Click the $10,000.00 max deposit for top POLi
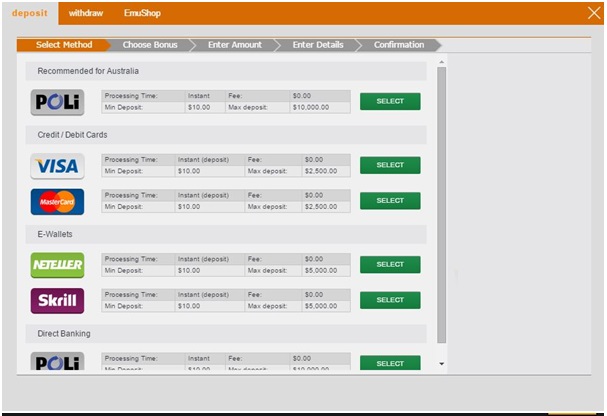This screenshot has width=607, height=416. pyautogui.click(x=311, y=107)
